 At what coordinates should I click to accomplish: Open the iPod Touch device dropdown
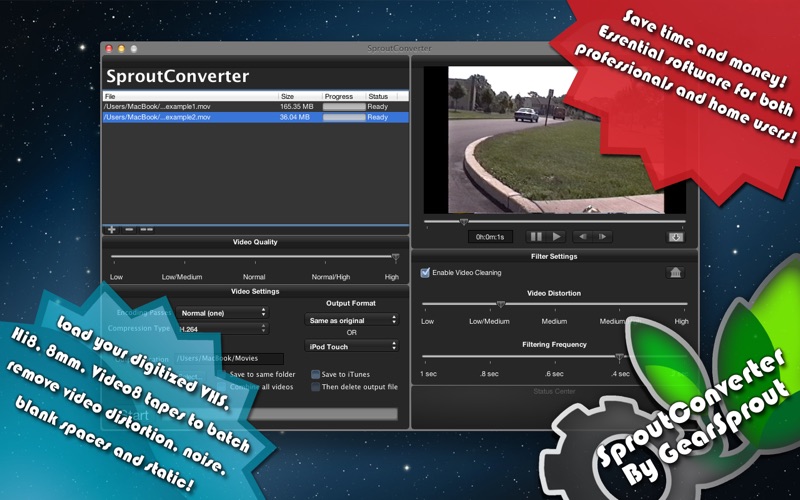coord(352,346)
